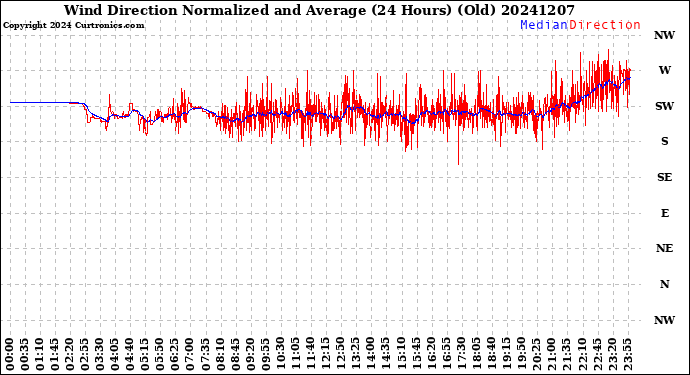This screenshot has height=375, width=690.
Task: Click the 01:10 time tick label
Action: [40, 353]
